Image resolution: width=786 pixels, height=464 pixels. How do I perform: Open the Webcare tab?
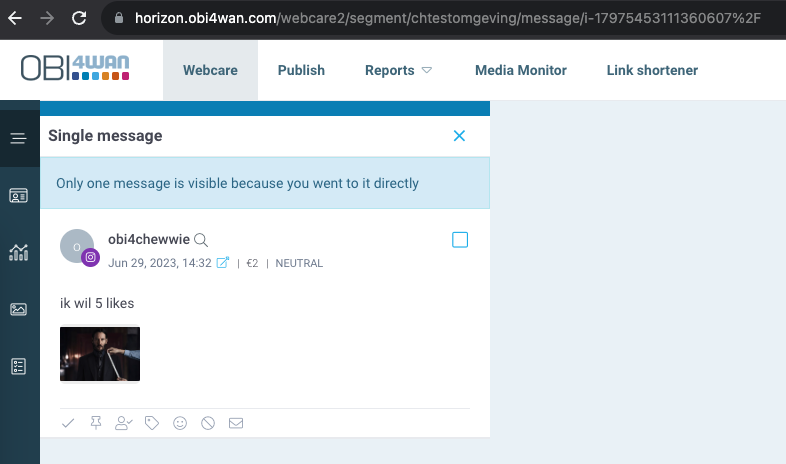[x=211, y=70]
